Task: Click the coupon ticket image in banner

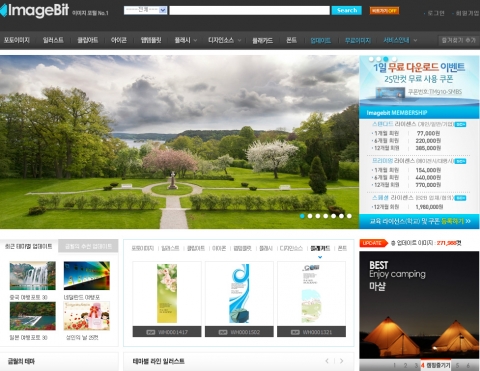Action: pos(390,93)
